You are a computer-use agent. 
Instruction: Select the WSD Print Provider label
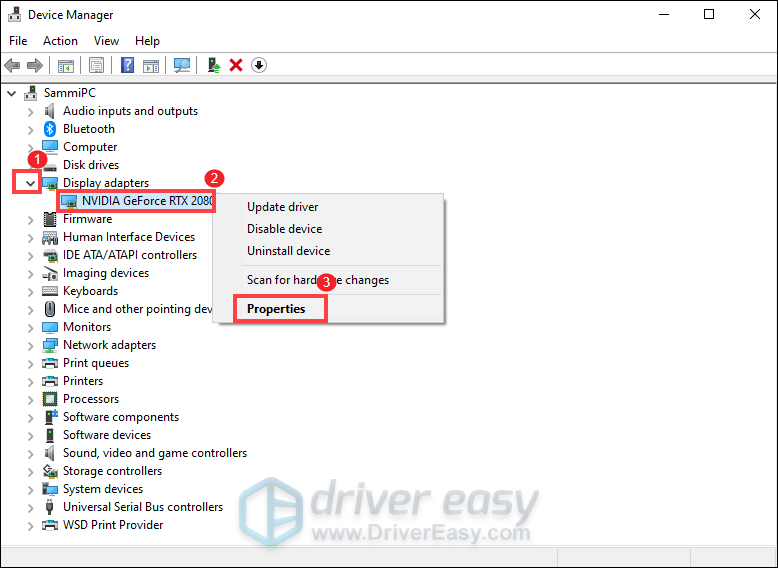[113, 525]
